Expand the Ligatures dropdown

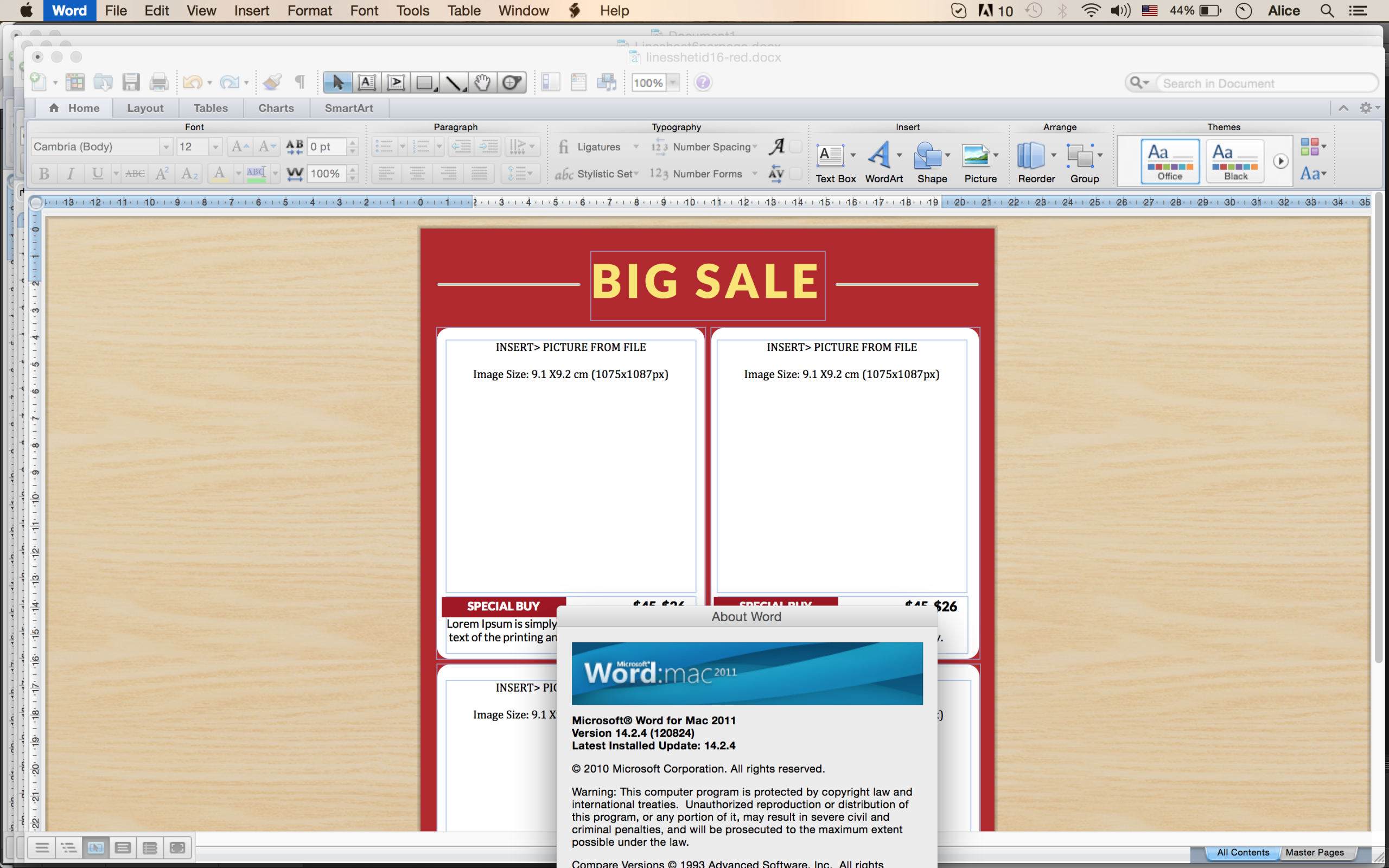click(x=636, y=147)
